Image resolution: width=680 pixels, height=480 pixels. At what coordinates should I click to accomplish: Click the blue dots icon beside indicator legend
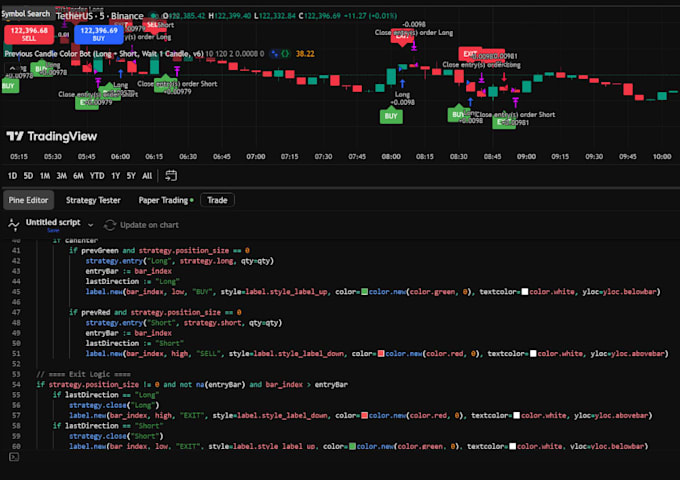(x=274, y=54)
